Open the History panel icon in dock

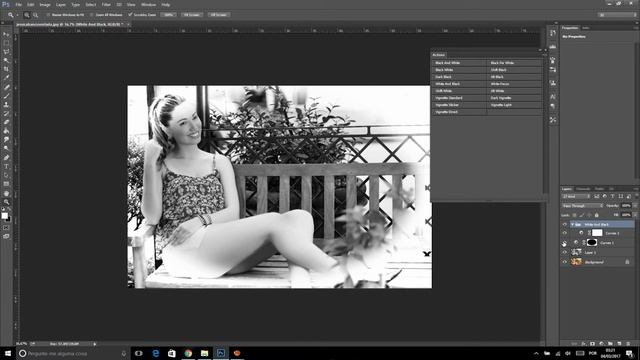click(553, 33)
